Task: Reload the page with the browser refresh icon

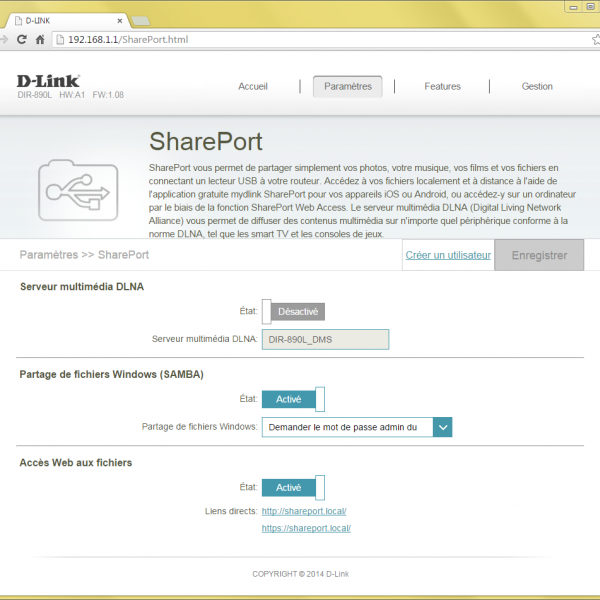Action: click(22, 40)
